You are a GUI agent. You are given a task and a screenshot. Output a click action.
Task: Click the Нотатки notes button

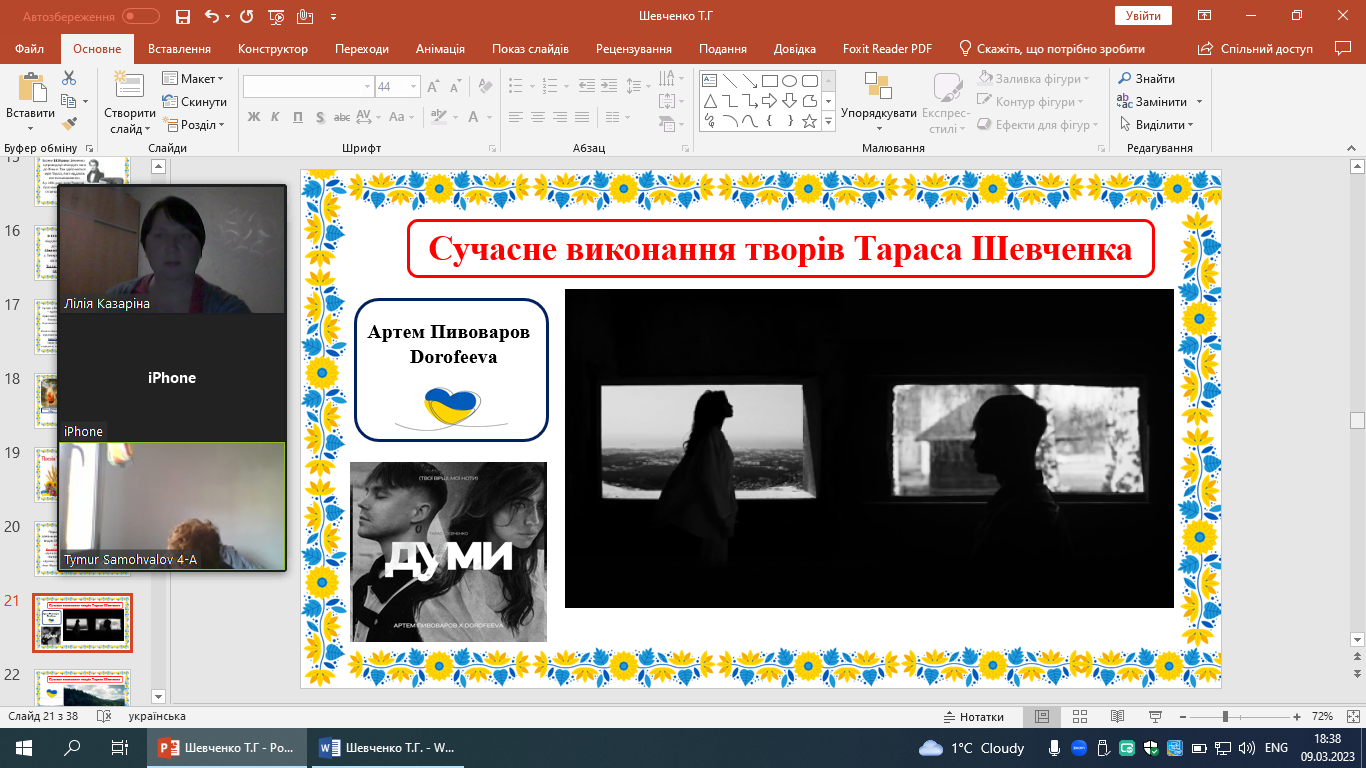[973, 717]
